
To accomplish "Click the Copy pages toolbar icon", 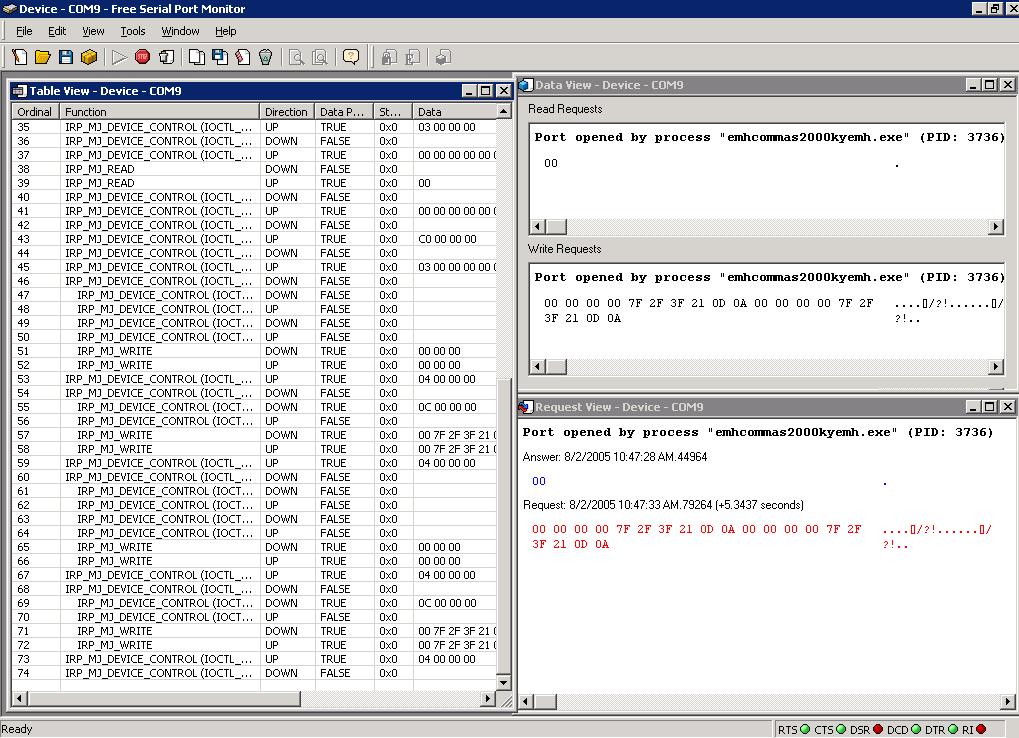I will 196,57.
